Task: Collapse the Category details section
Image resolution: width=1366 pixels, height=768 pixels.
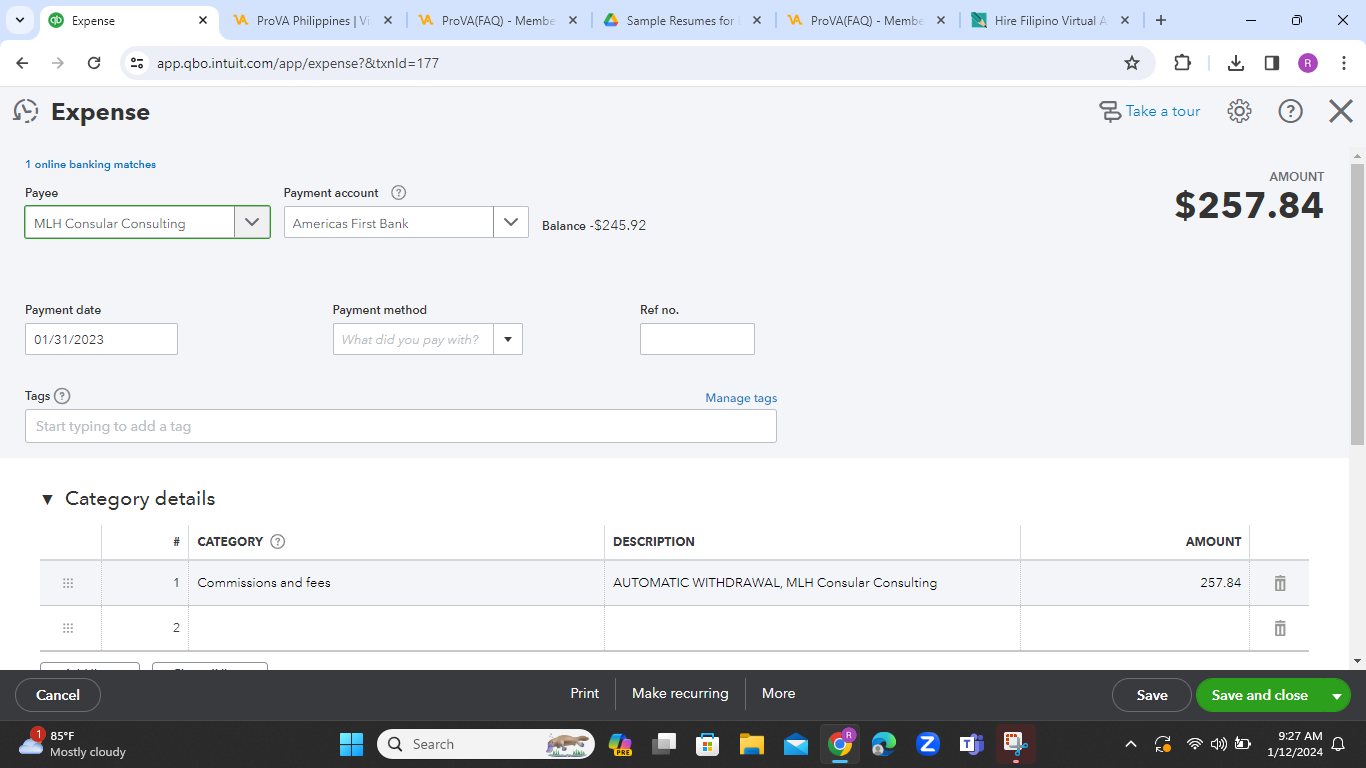Action: click(x=47, y=499)
